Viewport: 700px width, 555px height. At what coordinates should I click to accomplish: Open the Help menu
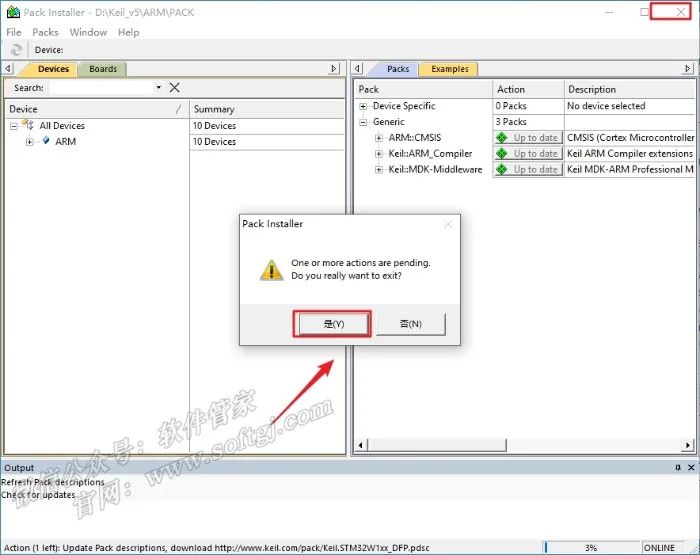tap(129, 32)
